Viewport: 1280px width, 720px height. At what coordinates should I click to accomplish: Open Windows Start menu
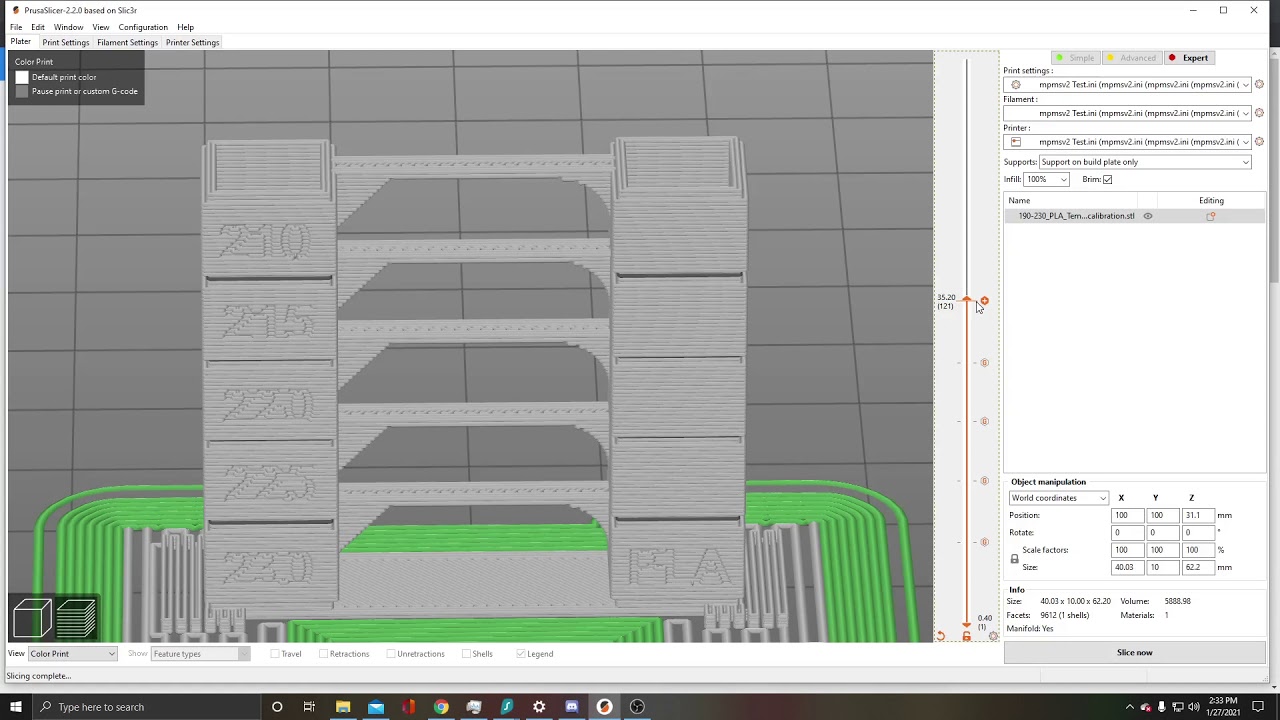(16, 707)
